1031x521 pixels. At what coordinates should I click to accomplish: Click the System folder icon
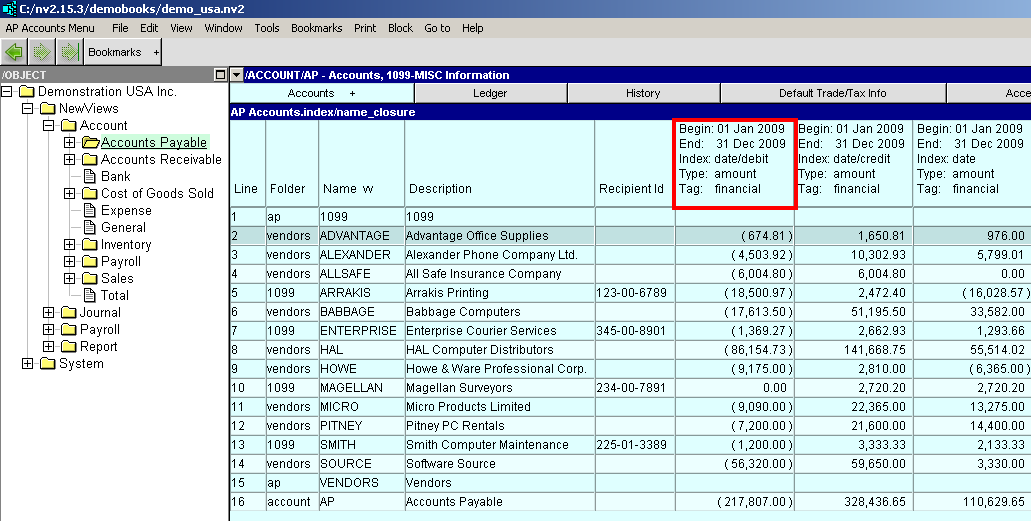47,363
